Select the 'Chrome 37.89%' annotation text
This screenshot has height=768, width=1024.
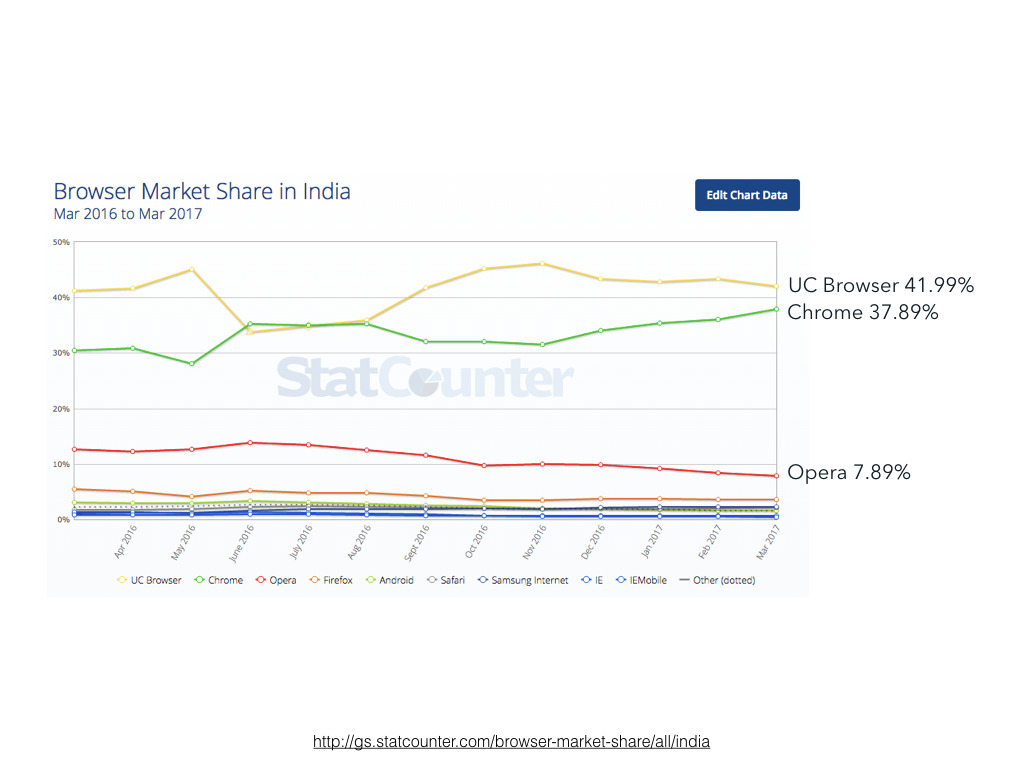coord(862,313)
